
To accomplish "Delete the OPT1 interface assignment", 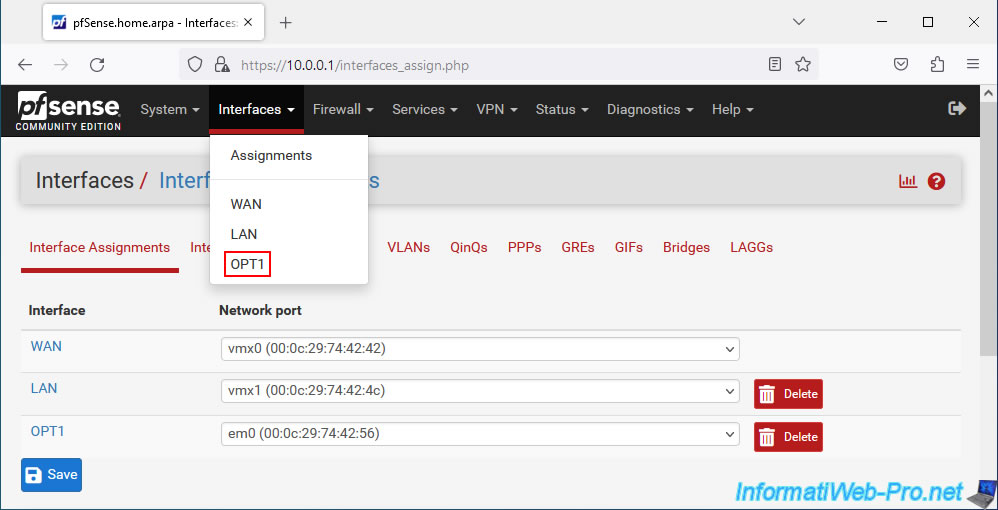I will pos(789,437).
